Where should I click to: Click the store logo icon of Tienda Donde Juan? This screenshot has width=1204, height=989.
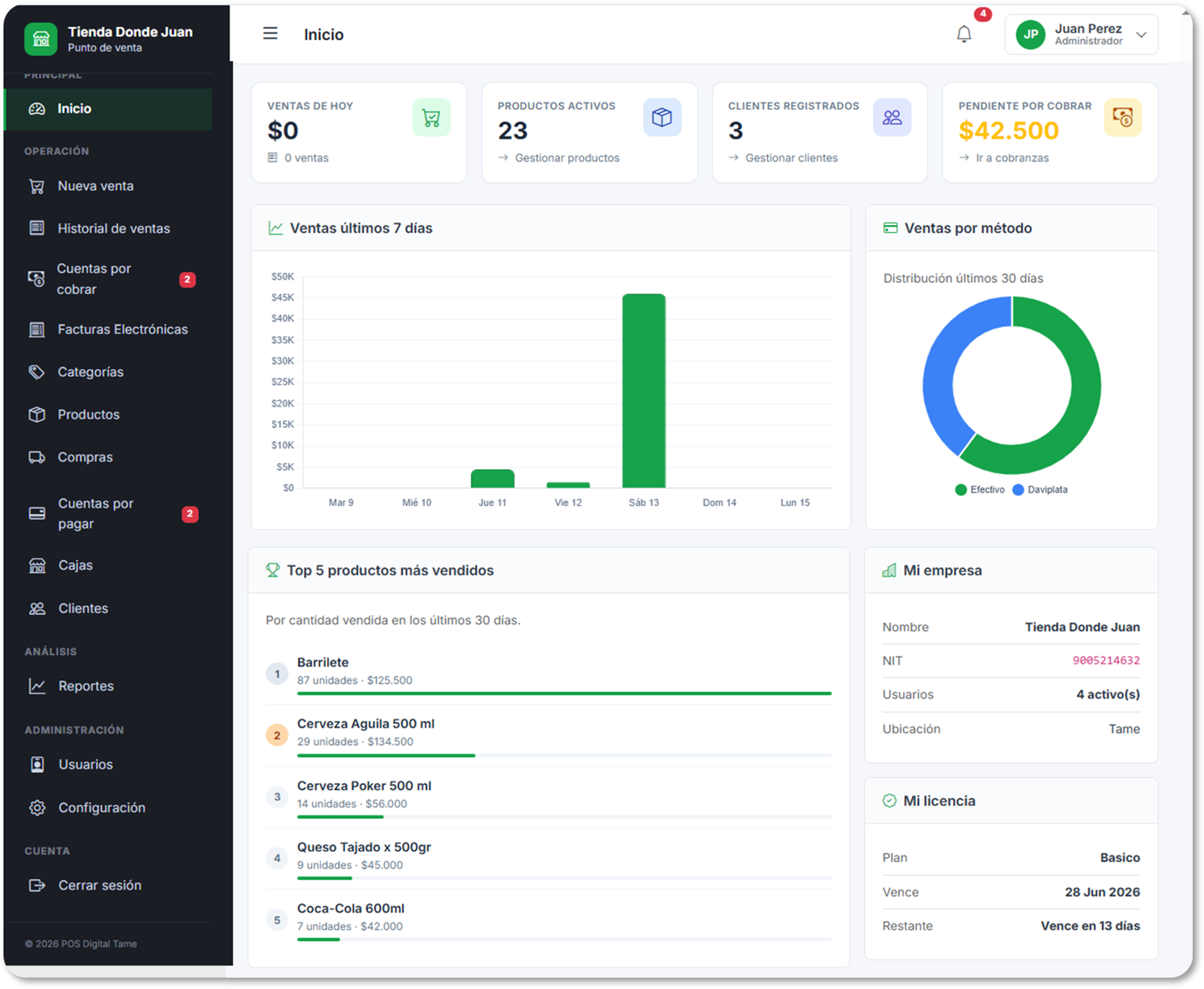click(41, 38)
